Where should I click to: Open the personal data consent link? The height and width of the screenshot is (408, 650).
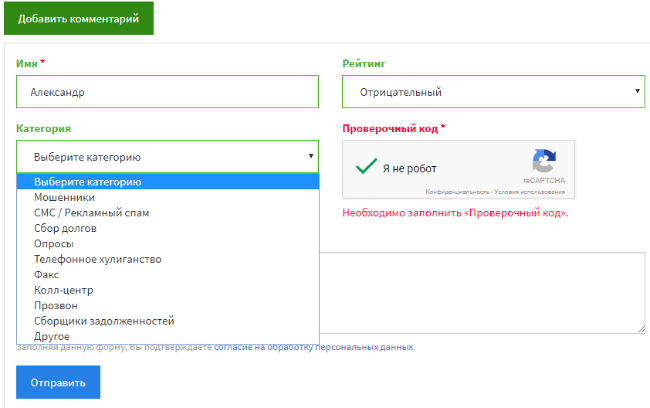coord(313,347)
